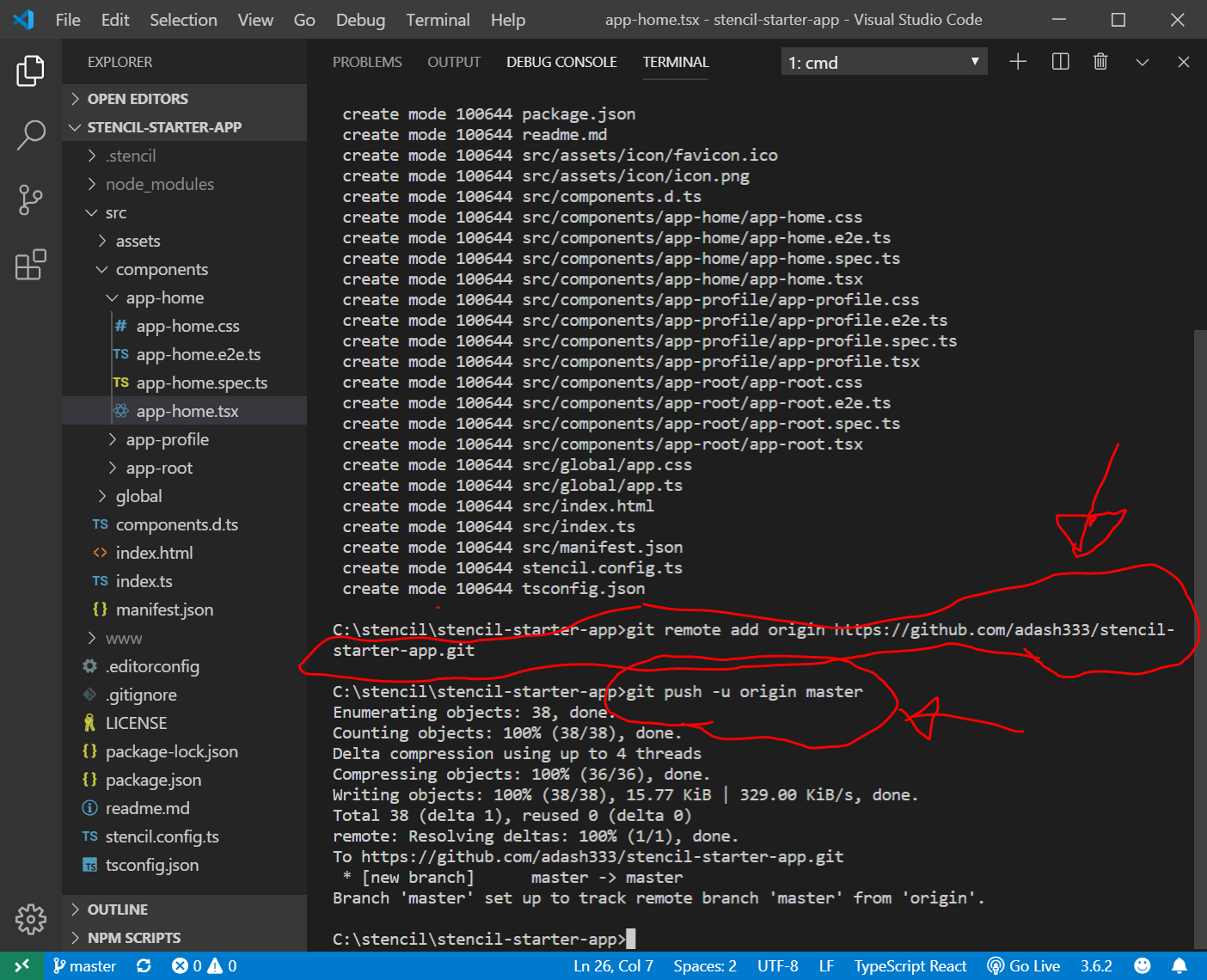Open package.json in the explorer

coord(153,780)
